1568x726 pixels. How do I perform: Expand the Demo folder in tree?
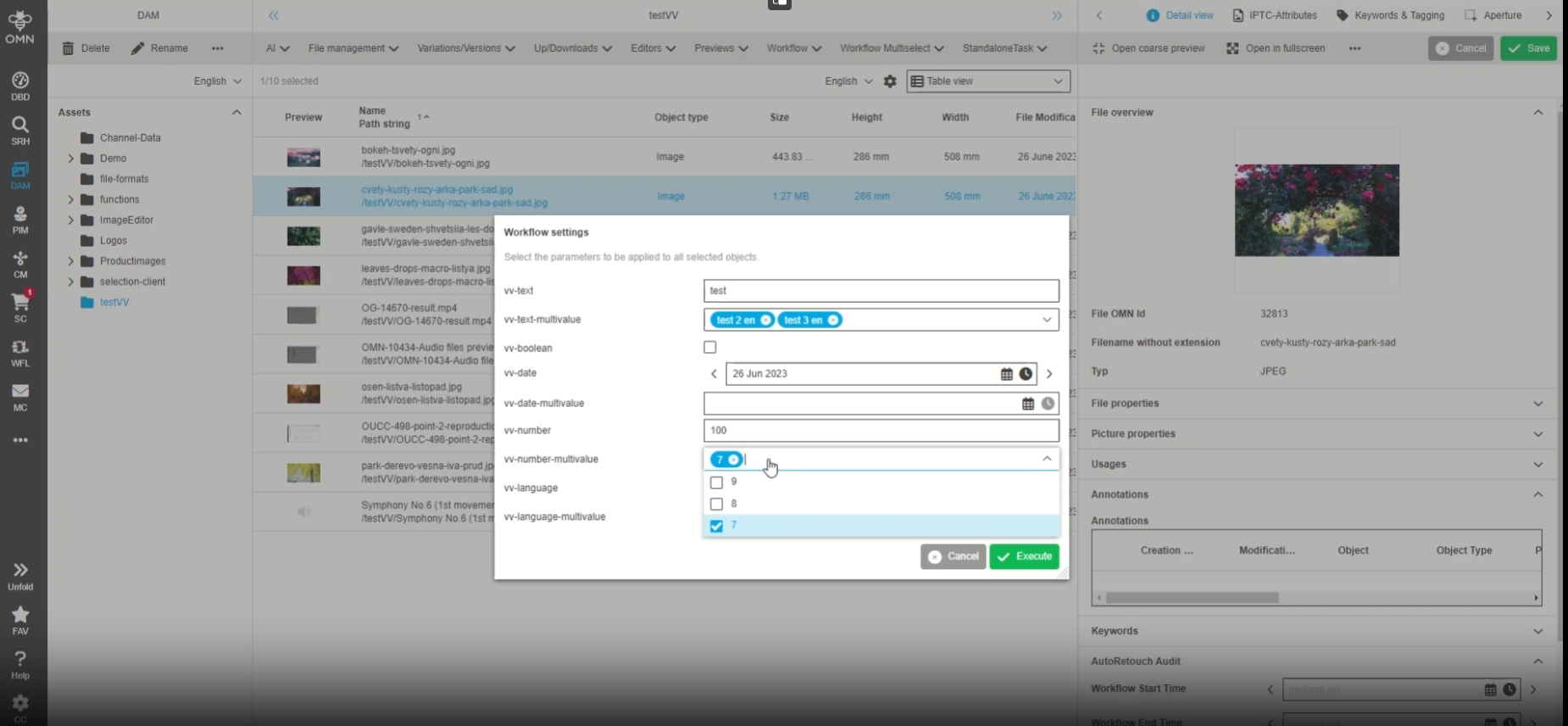pyautogui.click(x=71, y=159)
